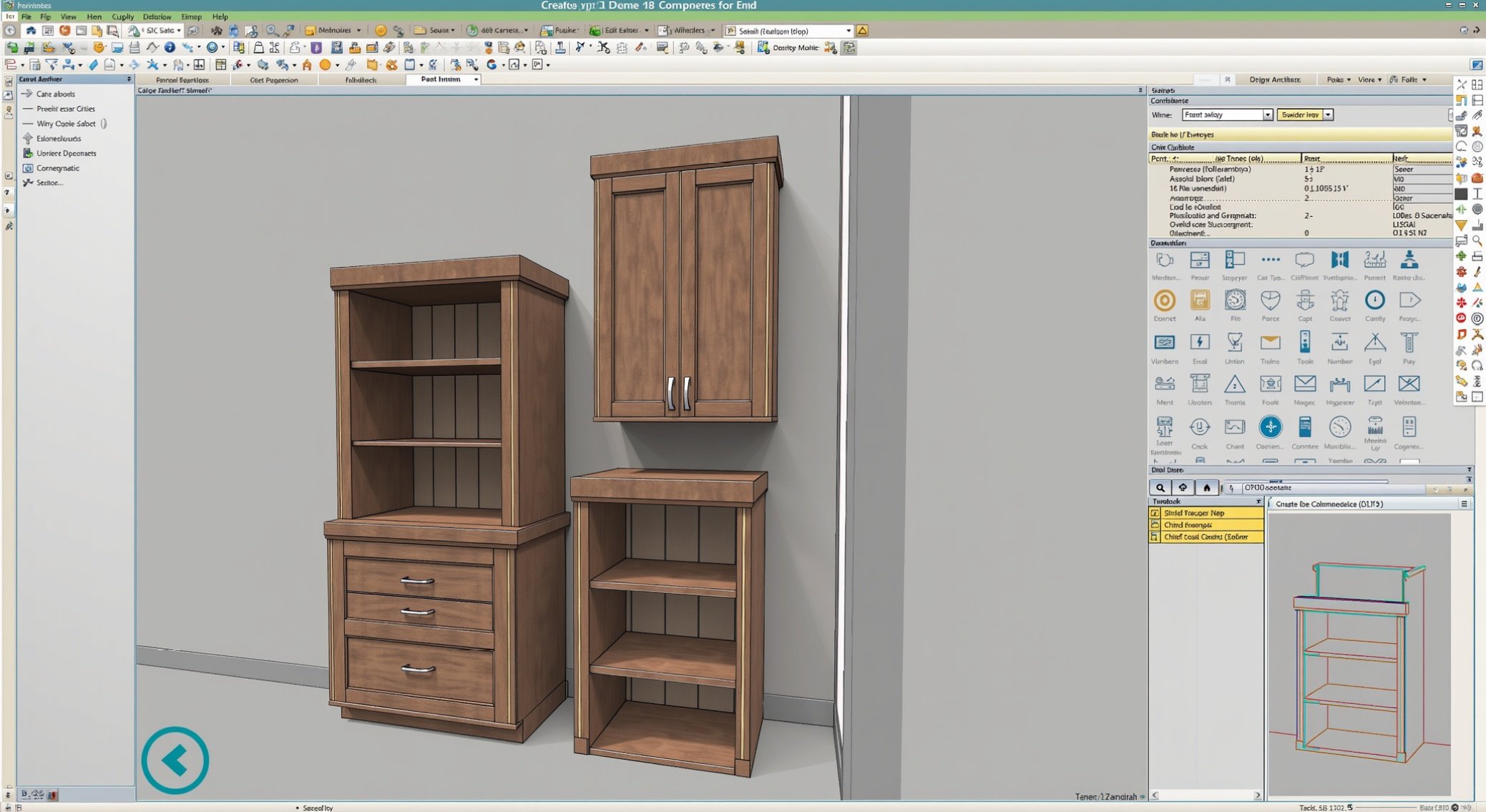Screen dimensions: 1486x812
Task: Open the File menu
Action: pos(26,16)
